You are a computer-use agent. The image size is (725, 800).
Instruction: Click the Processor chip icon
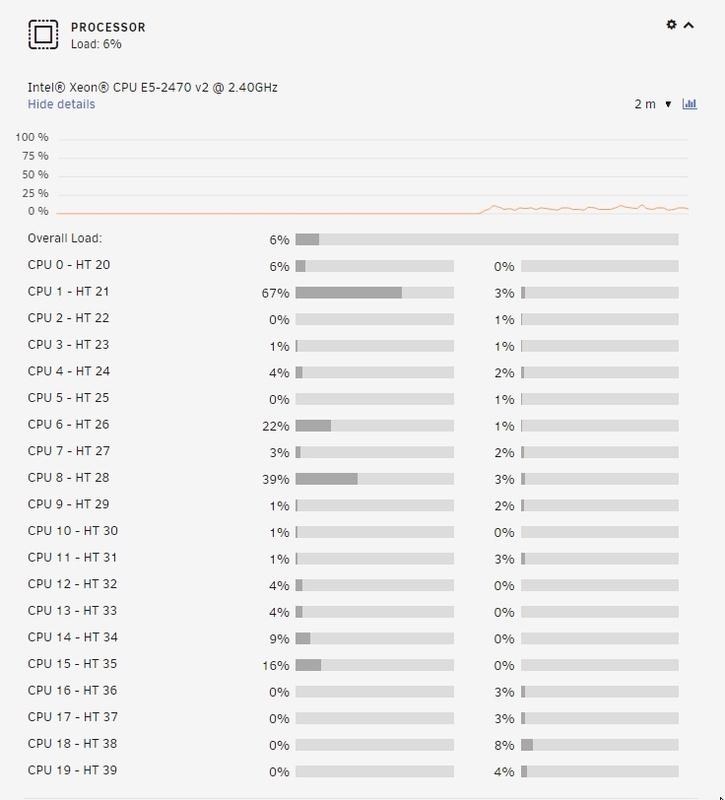(42, 36)
